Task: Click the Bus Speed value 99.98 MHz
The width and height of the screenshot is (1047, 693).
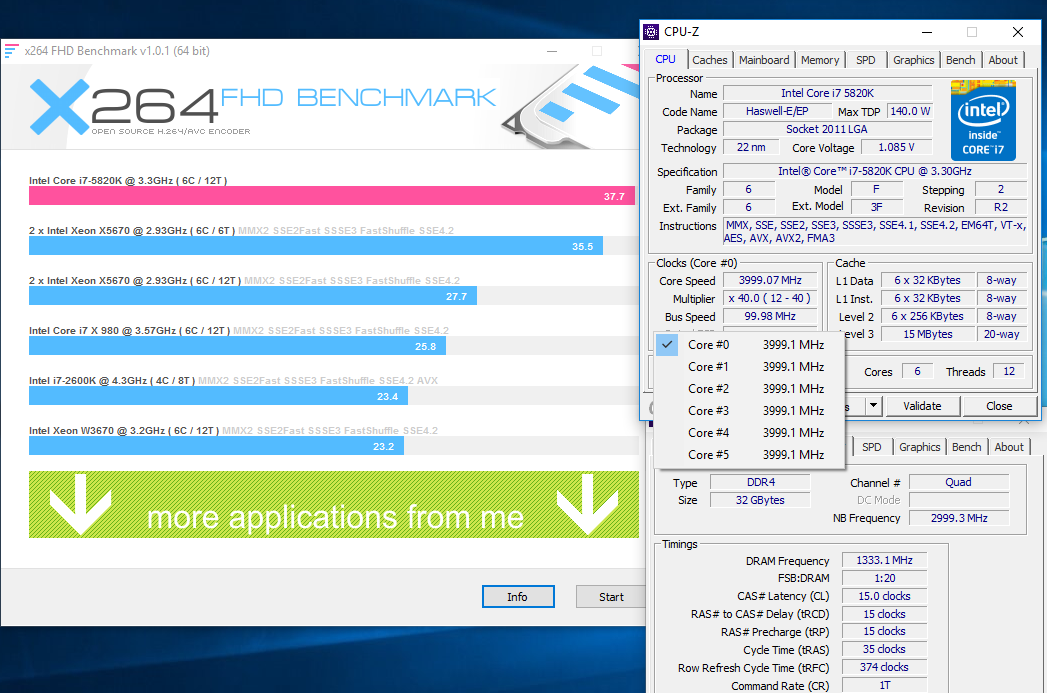Action: pos(770,316)
